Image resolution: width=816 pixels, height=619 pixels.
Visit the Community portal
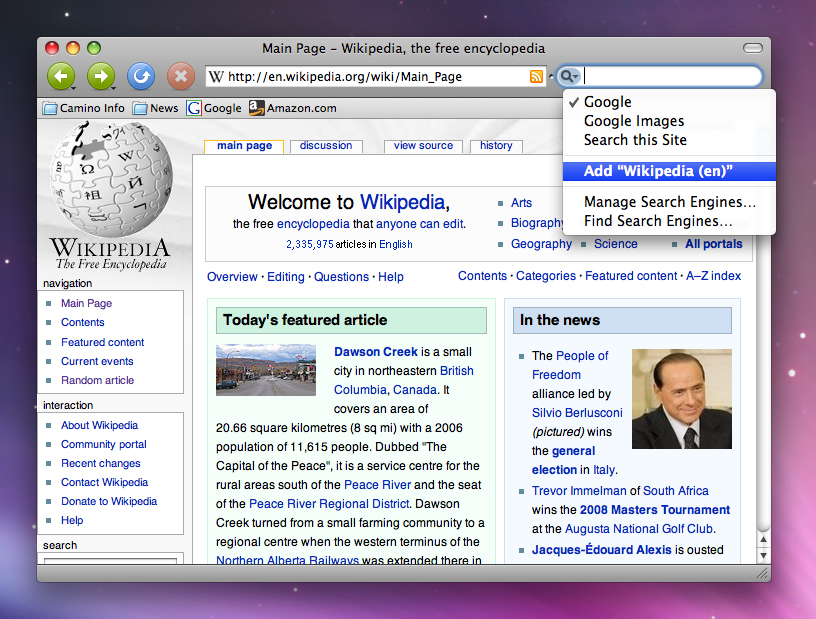(104, 445)
